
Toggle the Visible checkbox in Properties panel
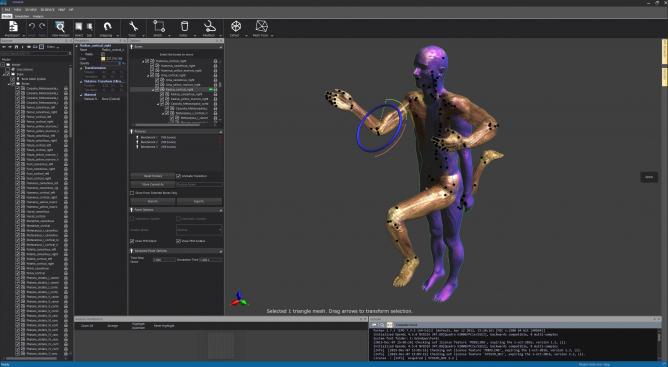point(103,54)
